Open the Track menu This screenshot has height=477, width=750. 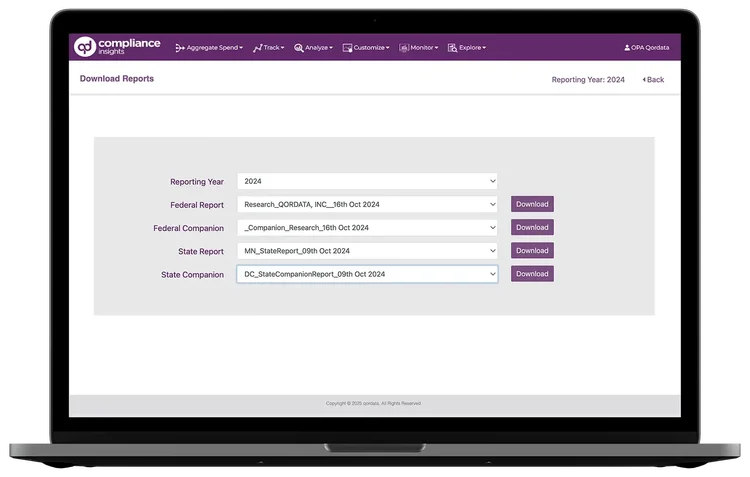click(269, 48)
